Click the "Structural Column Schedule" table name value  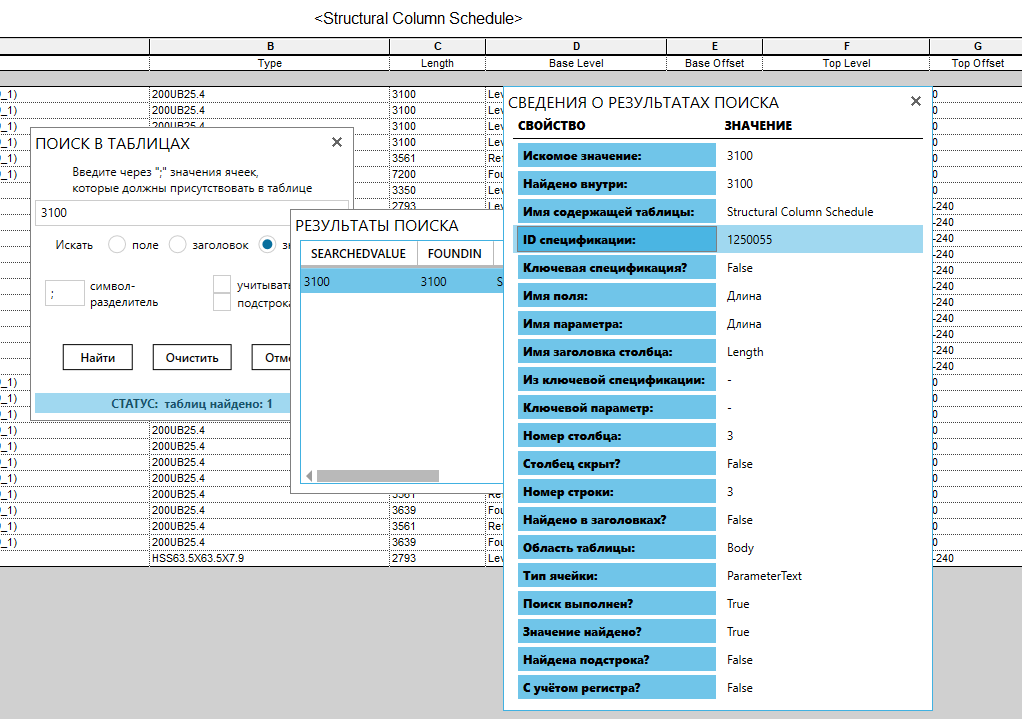(x=800, y=212)
